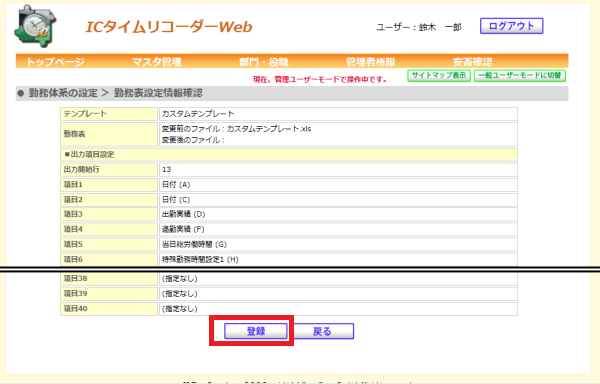Click the テンプレート label cell
Image resolution: width=600 pixels, height=384 pixels.
[x=109, y=114]
